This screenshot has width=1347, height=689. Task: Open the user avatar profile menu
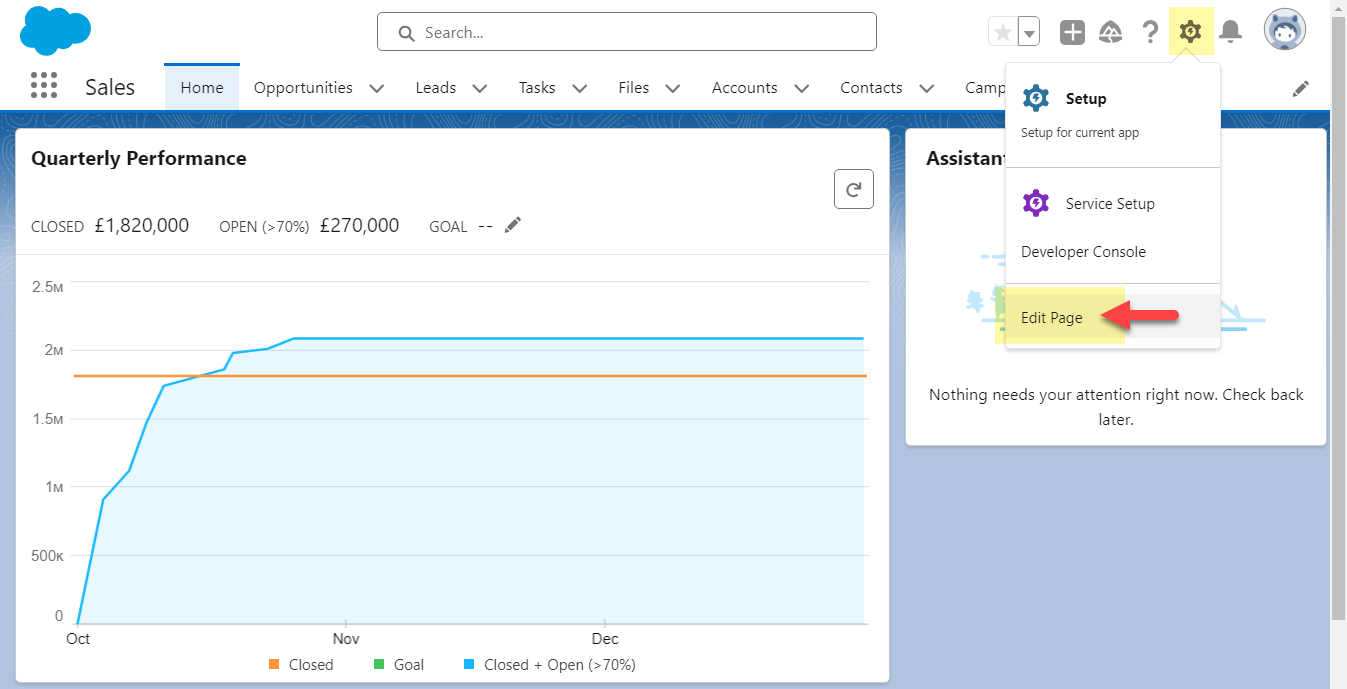point(1284,31)
